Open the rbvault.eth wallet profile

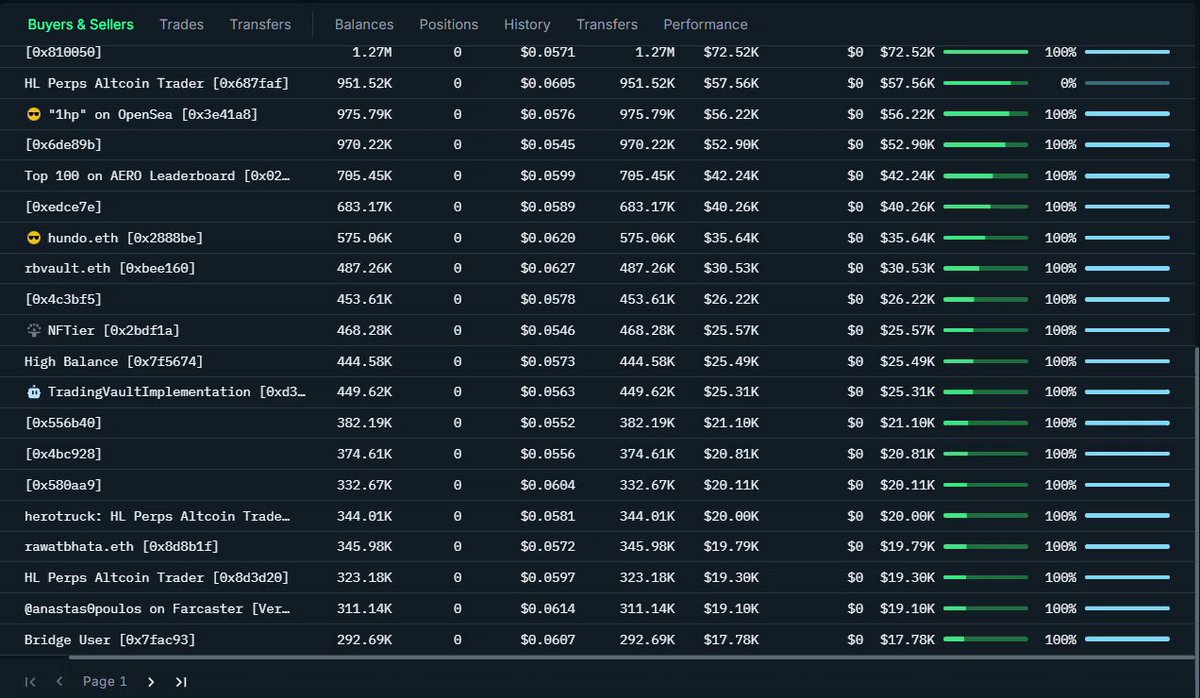[x=110, y=269]
